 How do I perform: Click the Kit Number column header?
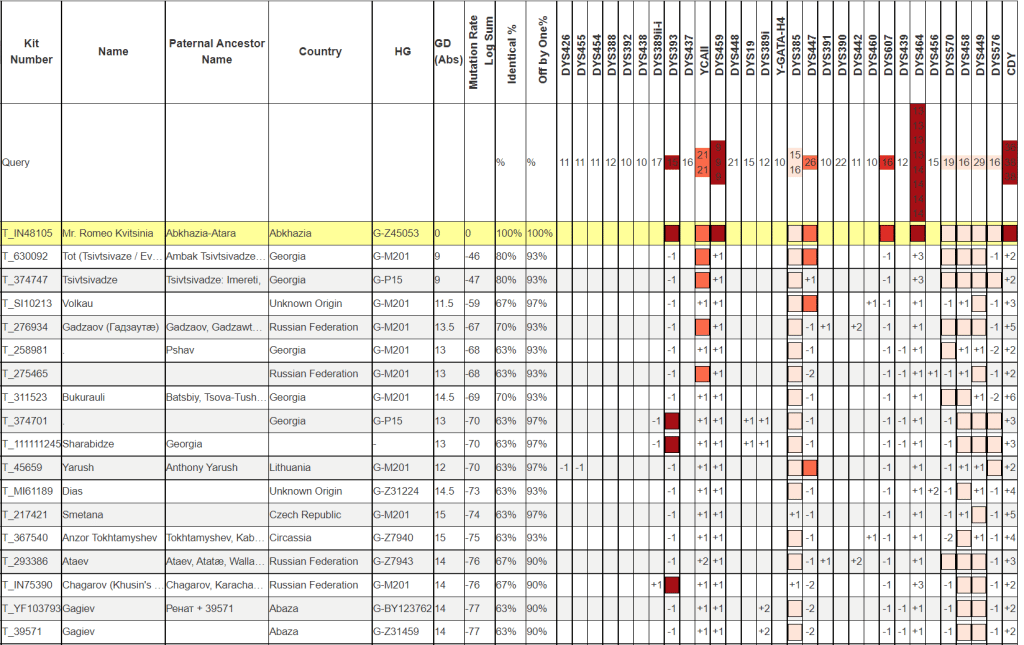tap(29, 52)
